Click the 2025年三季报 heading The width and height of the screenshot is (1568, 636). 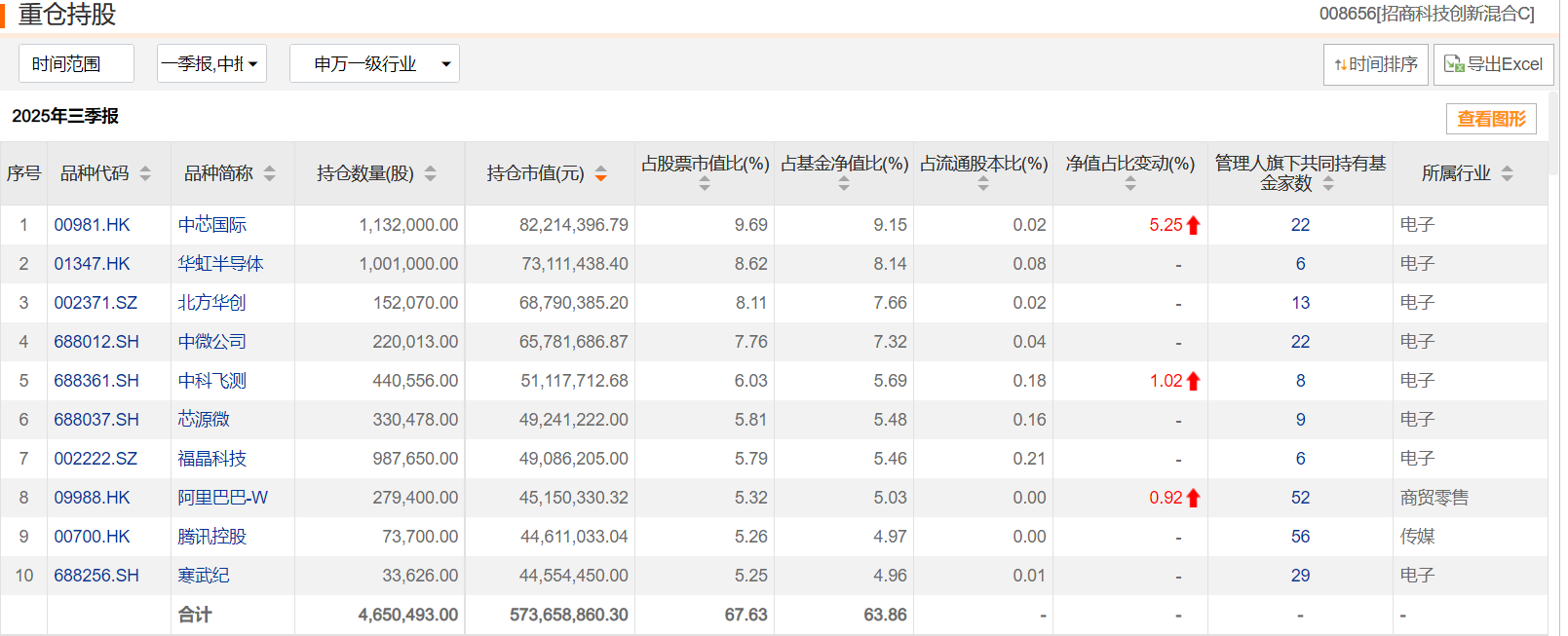point(65,116)
